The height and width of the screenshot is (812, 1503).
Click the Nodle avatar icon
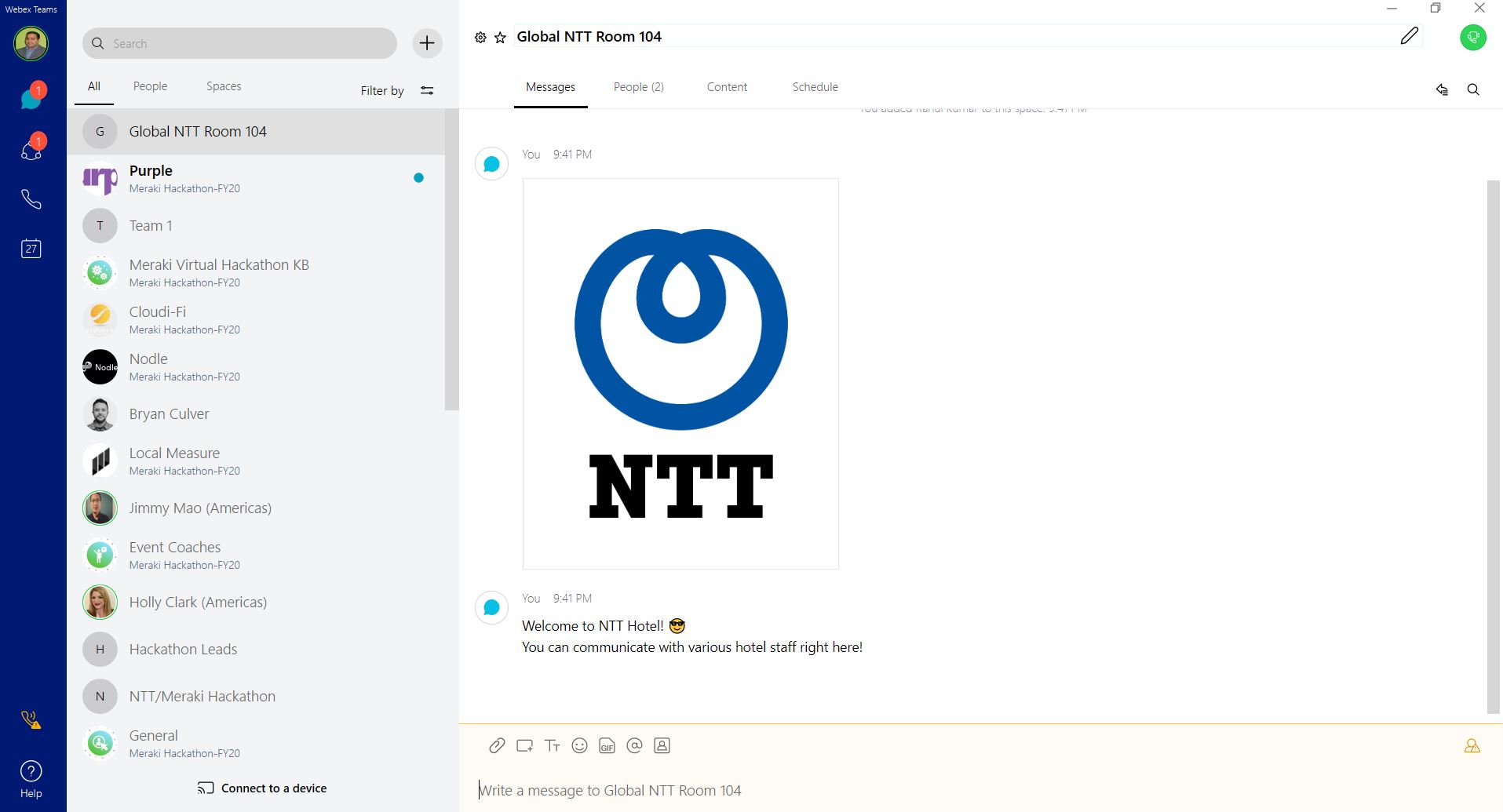click(100, 367)
